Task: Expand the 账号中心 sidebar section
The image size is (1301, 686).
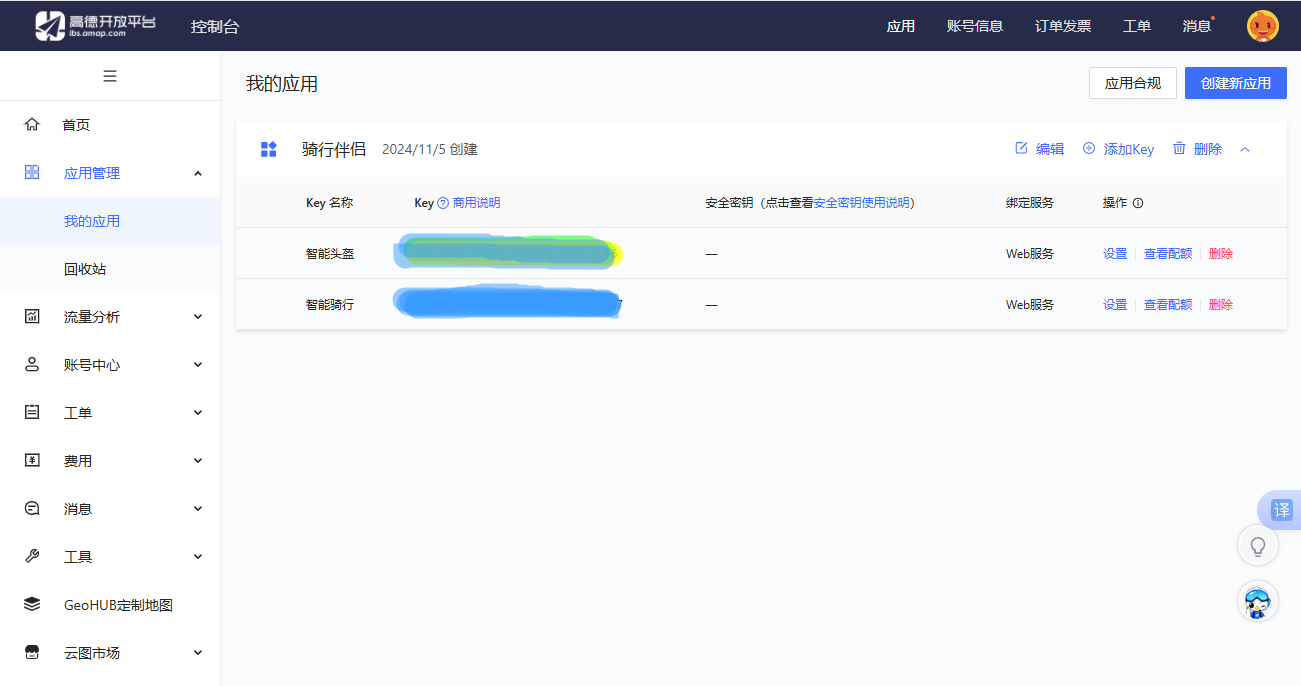Action: point(198,365)
